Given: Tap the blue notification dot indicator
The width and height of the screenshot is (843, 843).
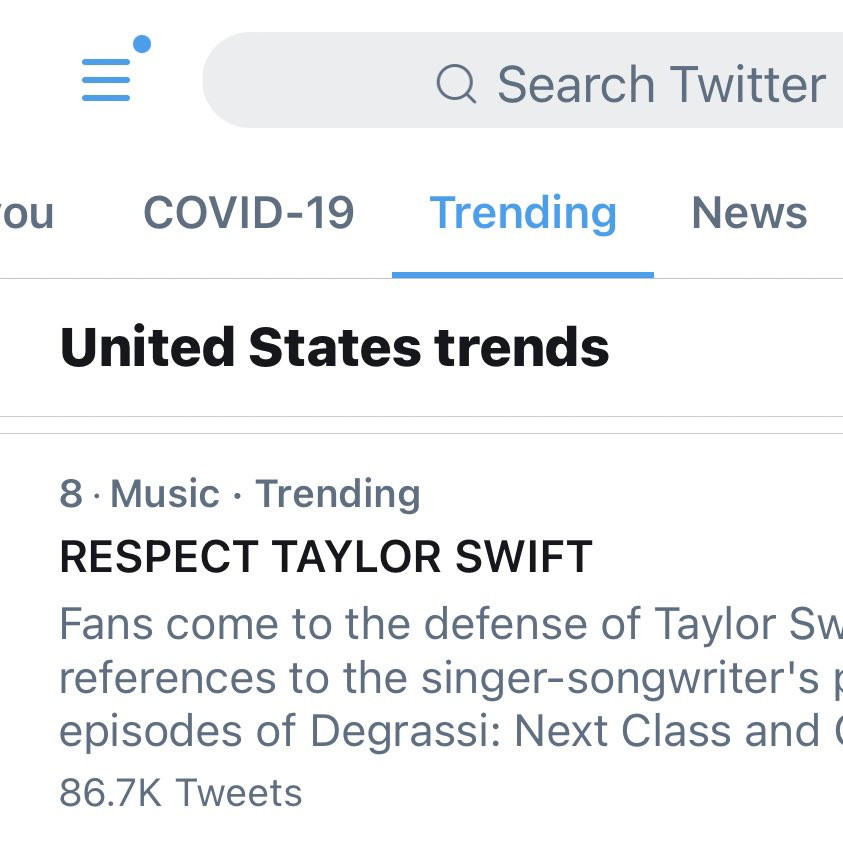Looking at the screenshot, I should point(143,43).
